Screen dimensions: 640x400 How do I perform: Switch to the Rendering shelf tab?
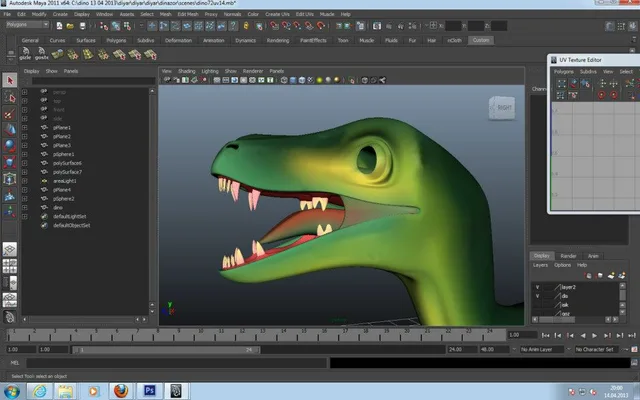(x=278, y=40)
